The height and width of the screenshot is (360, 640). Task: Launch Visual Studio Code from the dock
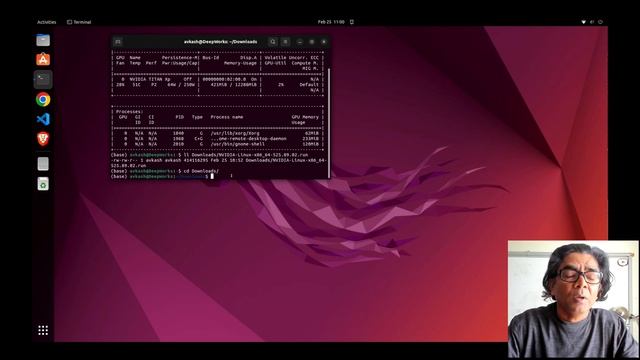43,119
